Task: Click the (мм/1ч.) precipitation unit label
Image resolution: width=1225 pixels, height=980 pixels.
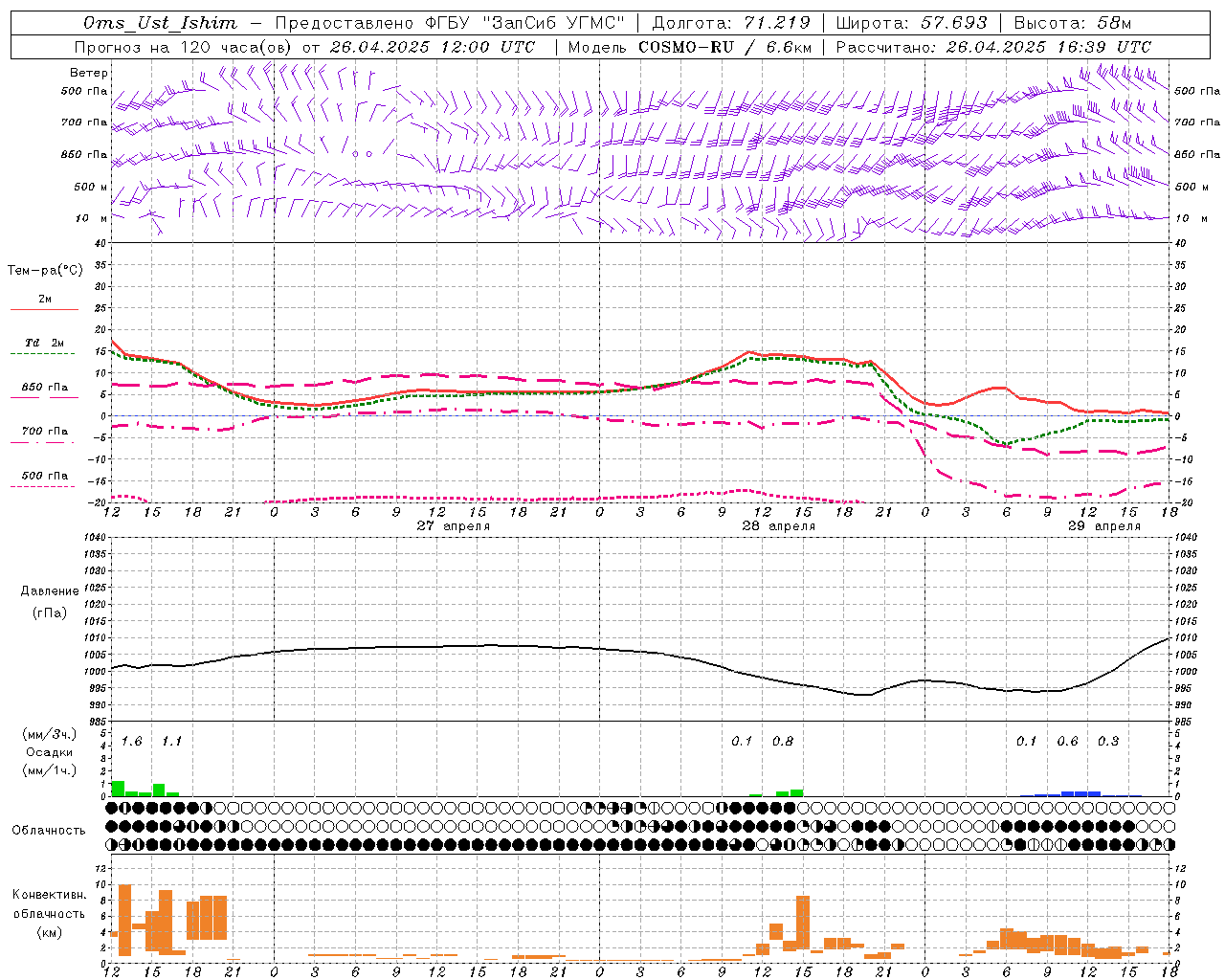Action: [49, 769]
